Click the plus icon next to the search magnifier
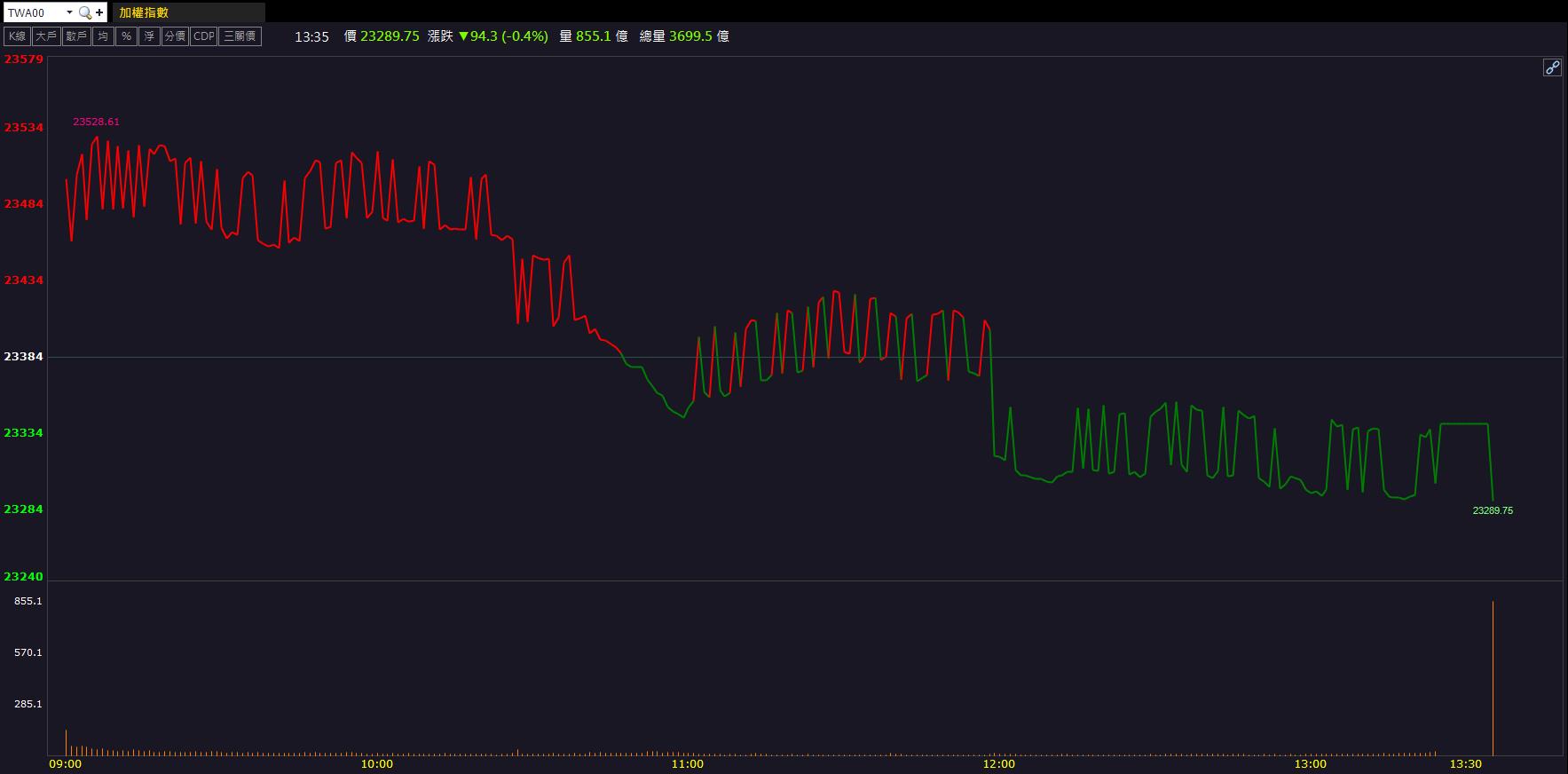 [99, 12]
